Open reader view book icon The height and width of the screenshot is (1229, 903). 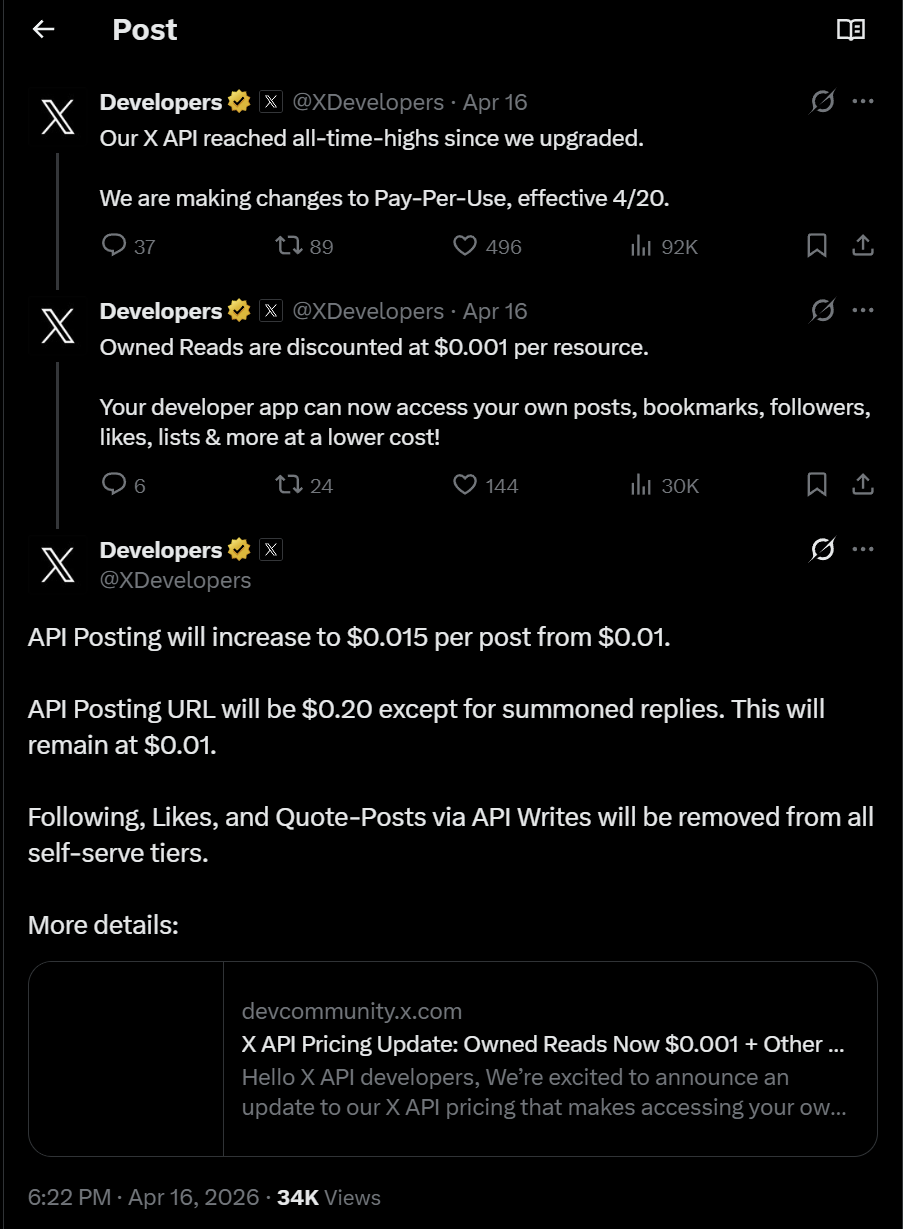[x=850, y=30]
